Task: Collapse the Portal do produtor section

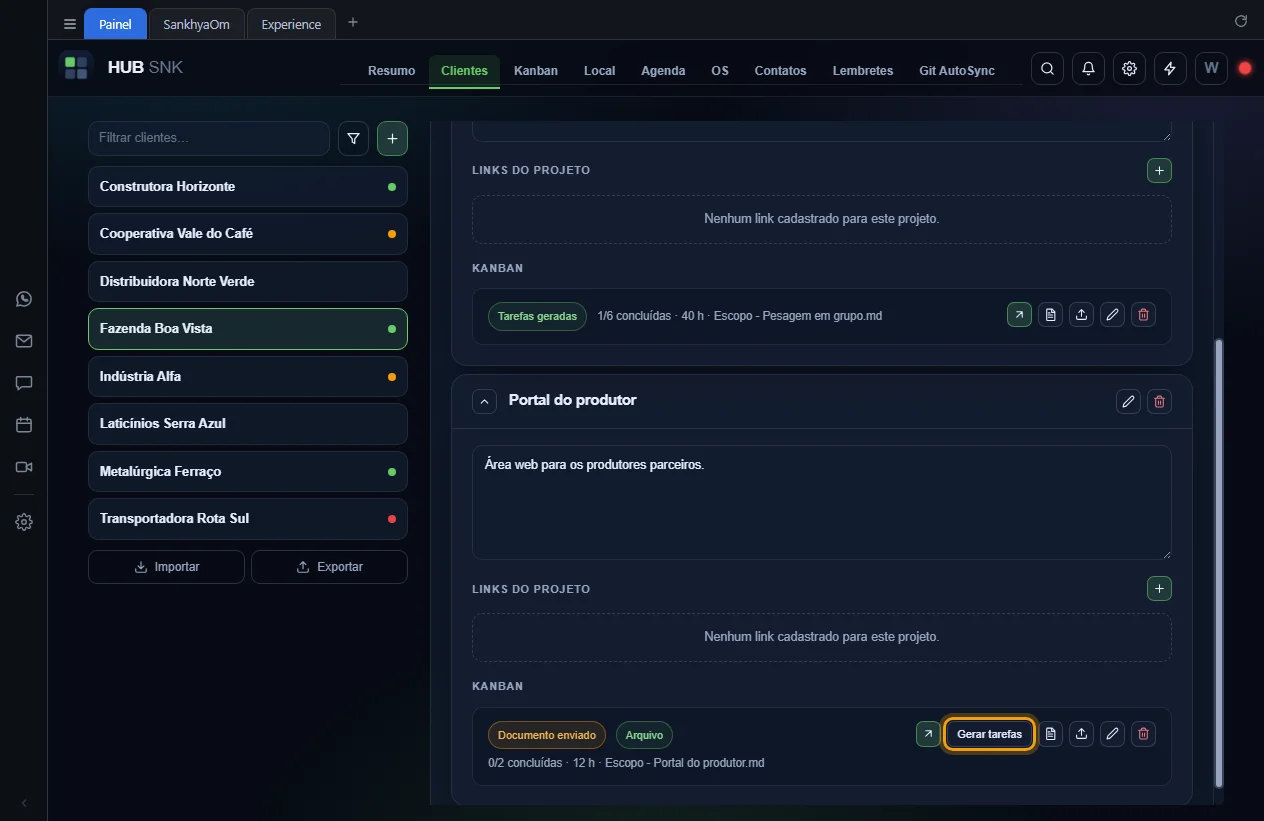Action: point(484,401)
